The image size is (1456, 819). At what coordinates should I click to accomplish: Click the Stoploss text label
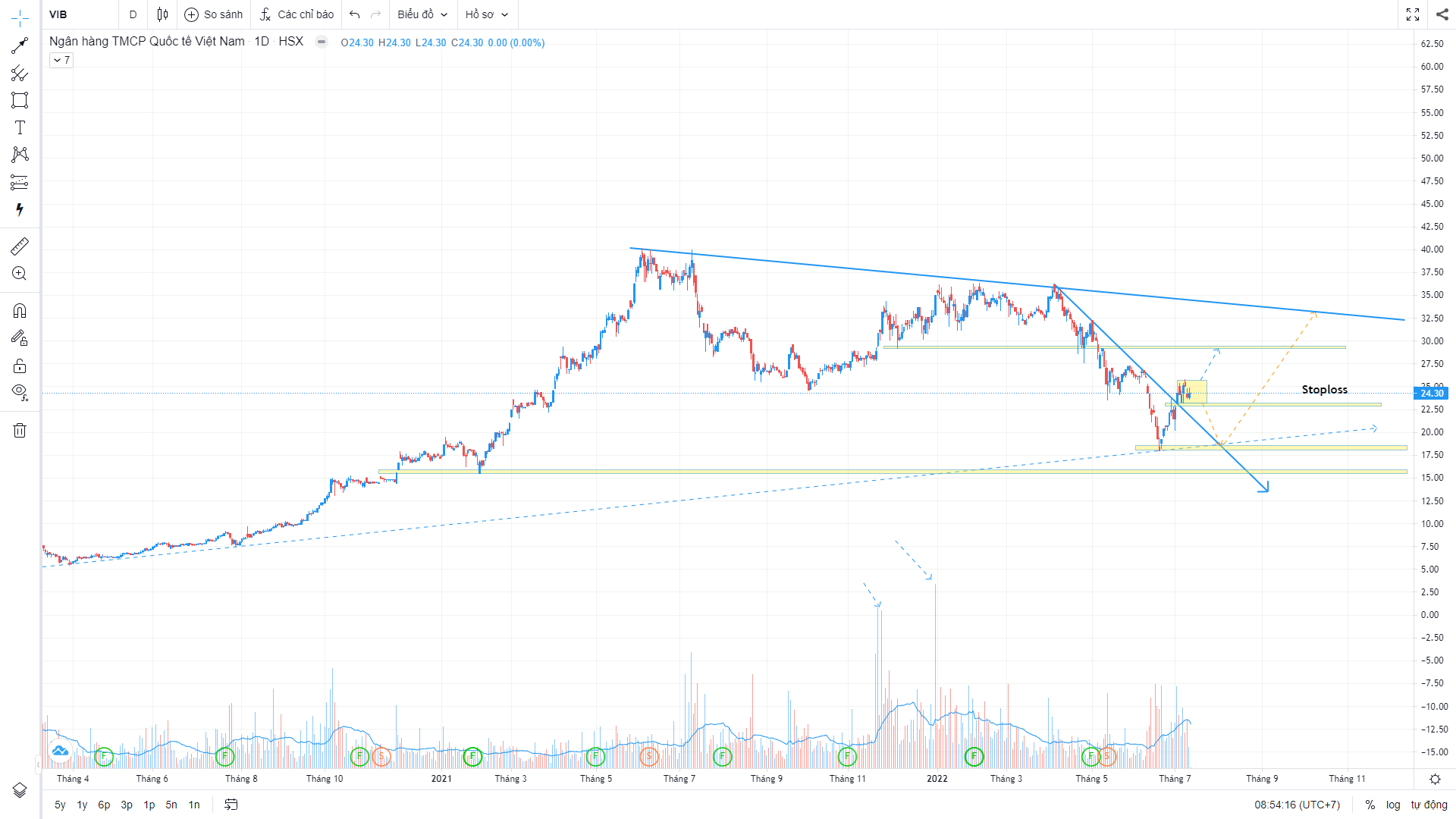click(1325, 390)
